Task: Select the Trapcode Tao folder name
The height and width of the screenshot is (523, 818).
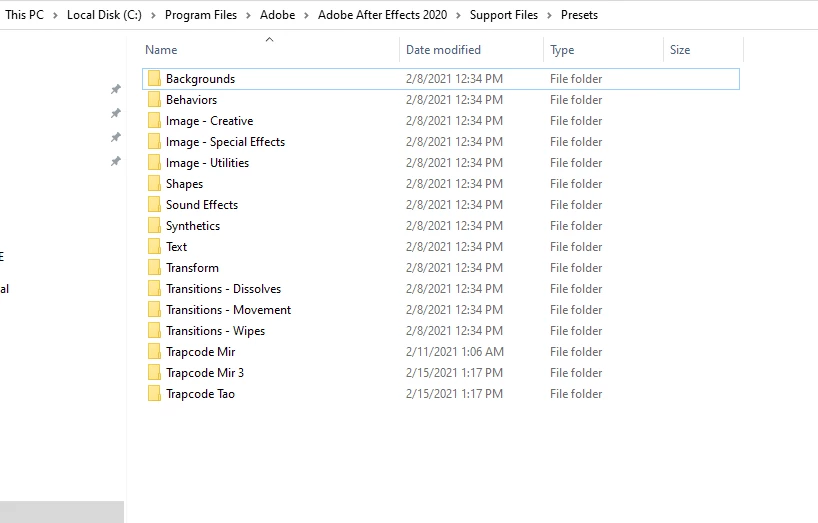Action: 200,394
